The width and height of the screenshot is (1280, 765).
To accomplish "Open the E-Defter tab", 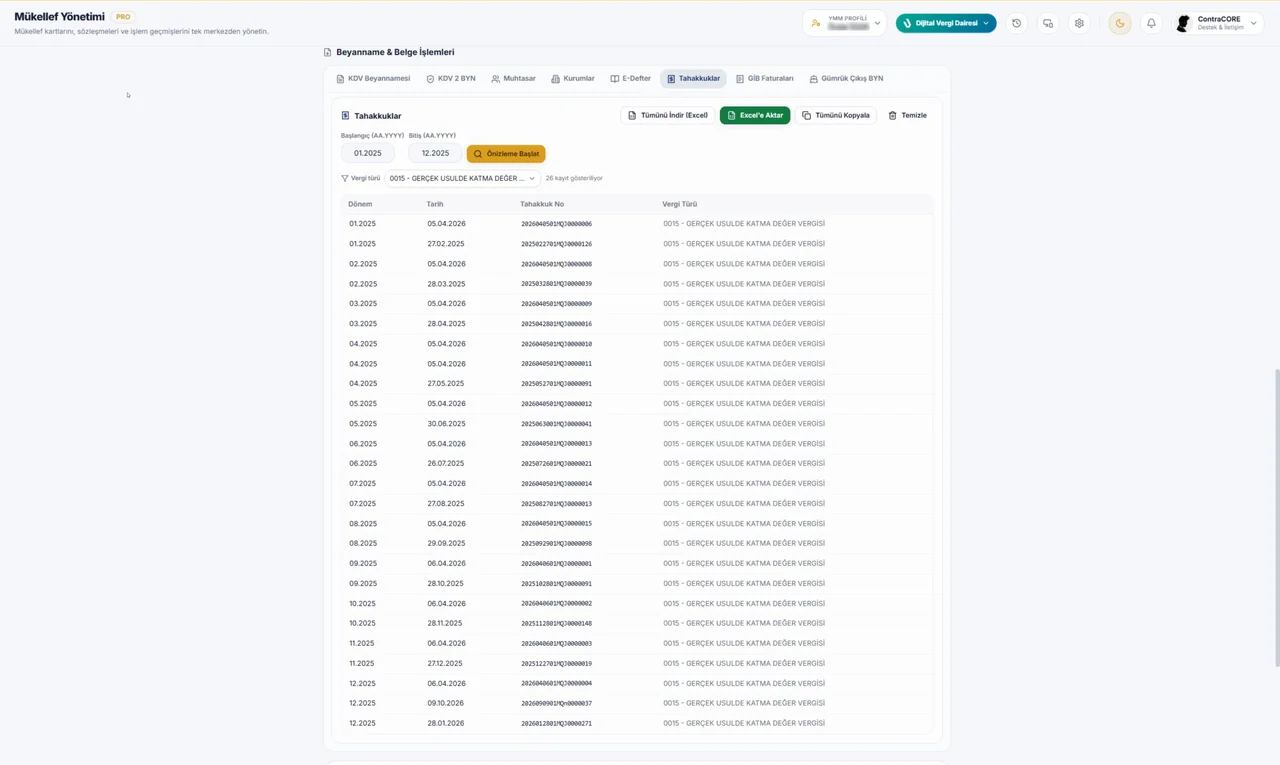I will point(631,78).
